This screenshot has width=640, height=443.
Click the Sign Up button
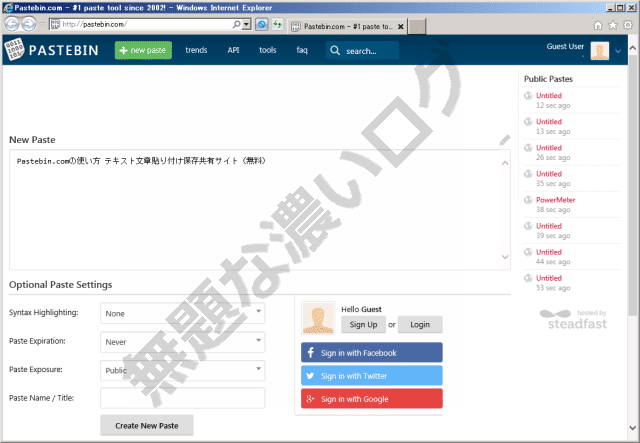[x=363, y=325]
